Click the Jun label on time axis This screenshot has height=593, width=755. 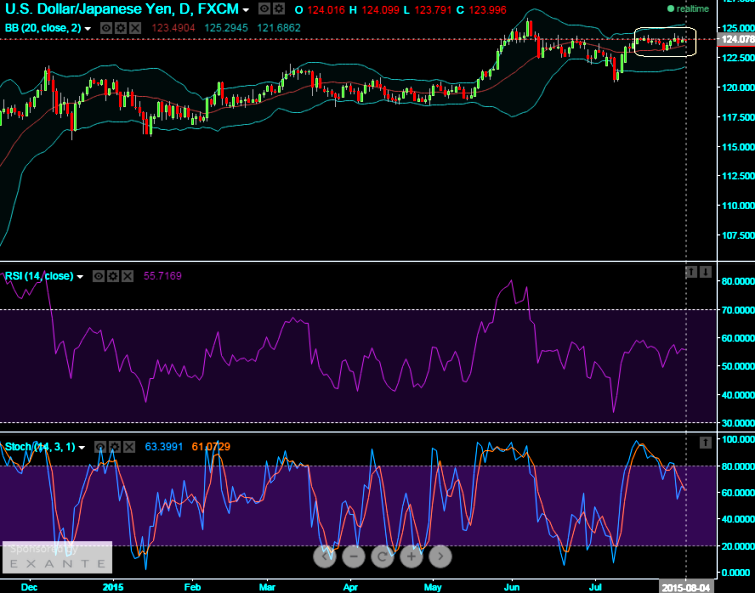coord(512,587)
